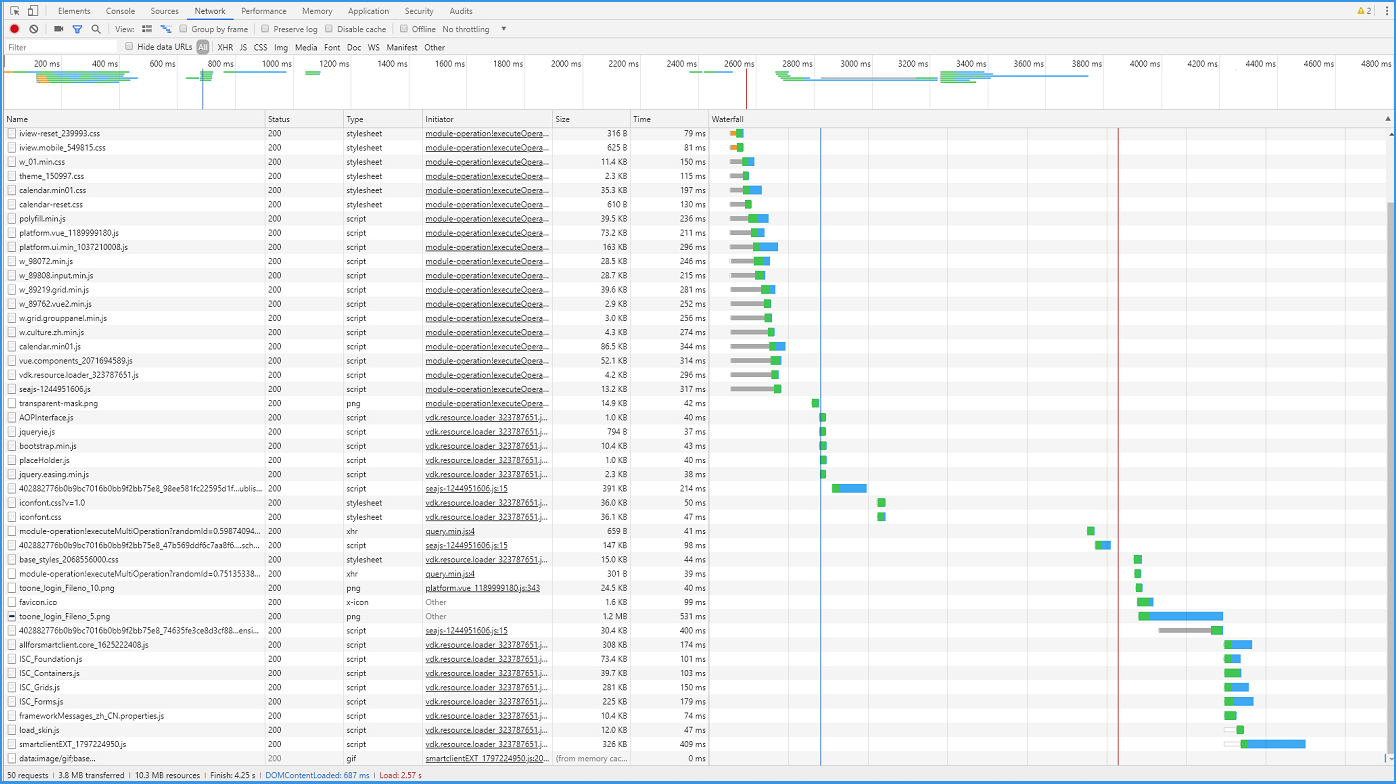This screenshot has width=1396, height=784.
Task: Select request ISC_Forms.js
Action: pos(42,702)
